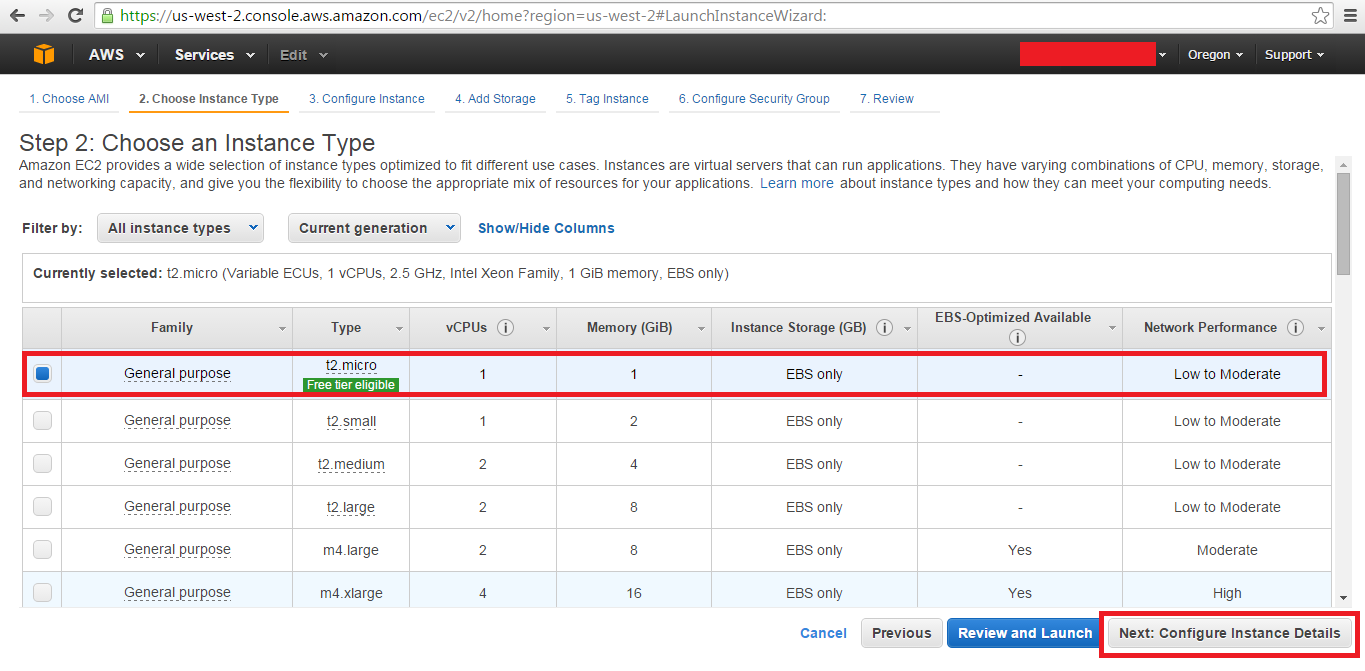The image size is (1365, 671).
Task: Open the Support dropdown menu
Action: pos(1294,55)
